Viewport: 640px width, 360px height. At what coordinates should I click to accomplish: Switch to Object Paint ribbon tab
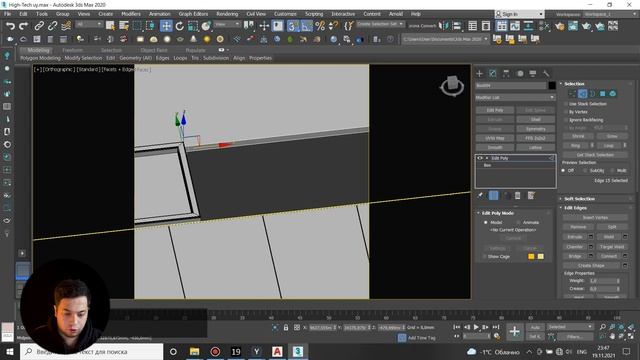click(154, 50)
